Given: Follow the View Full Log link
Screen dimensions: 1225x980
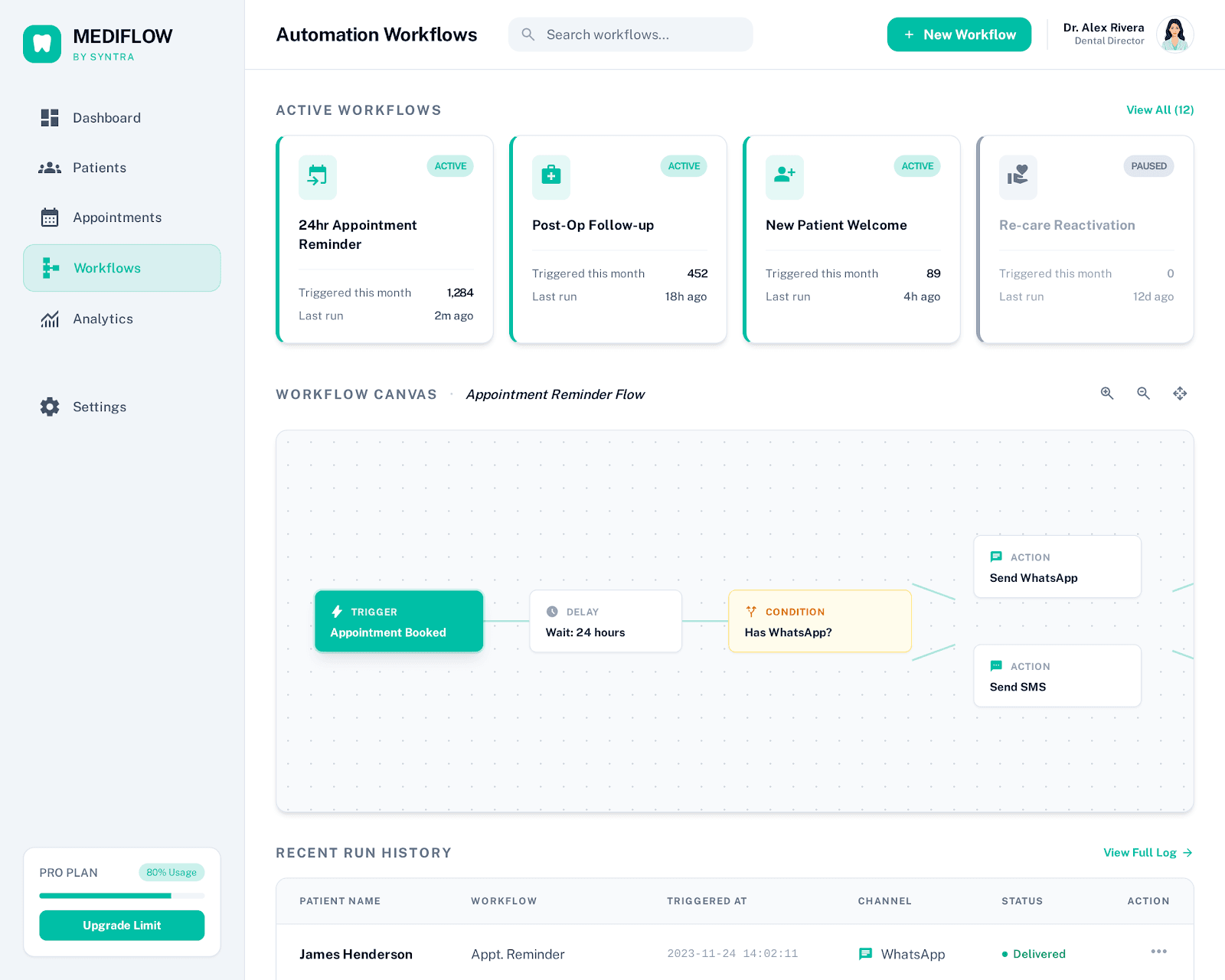Looking at the screenshot, I should (x=1147, y=853).
